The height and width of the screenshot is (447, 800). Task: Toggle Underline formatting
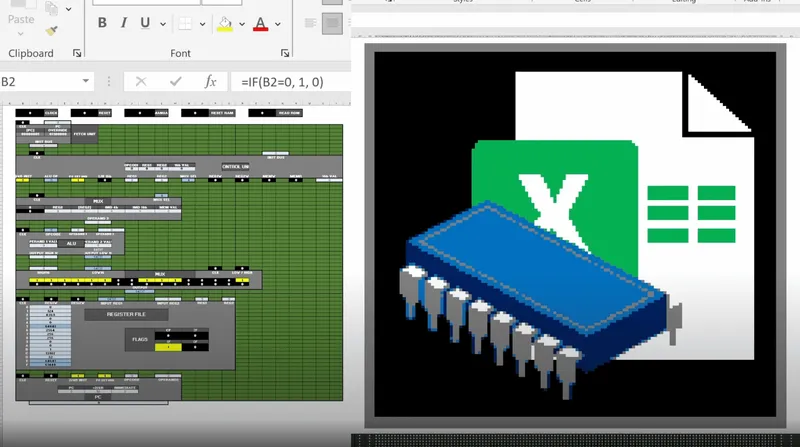point(145,23)
